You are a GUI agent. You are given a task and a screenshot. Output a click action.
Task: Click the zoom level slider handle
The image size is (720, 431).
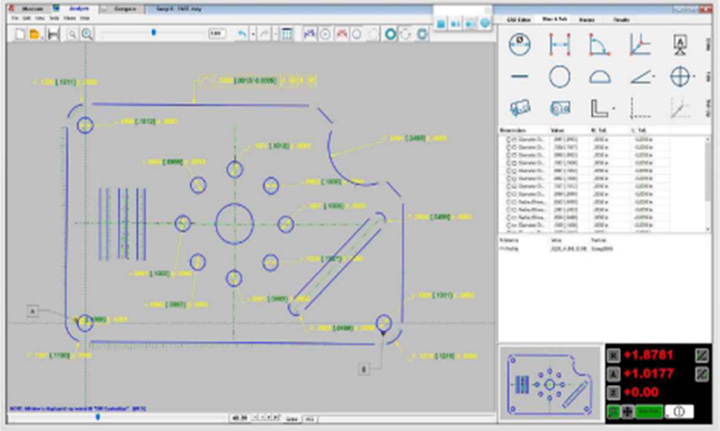click(x=154, y=33)
